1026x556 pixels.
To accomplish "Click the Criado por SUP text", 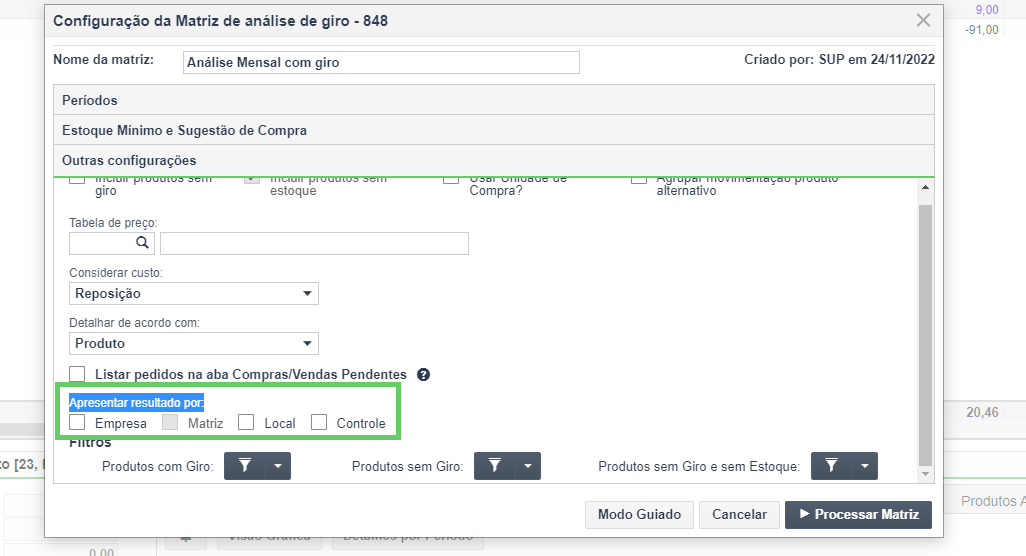I will pos(840,60).
